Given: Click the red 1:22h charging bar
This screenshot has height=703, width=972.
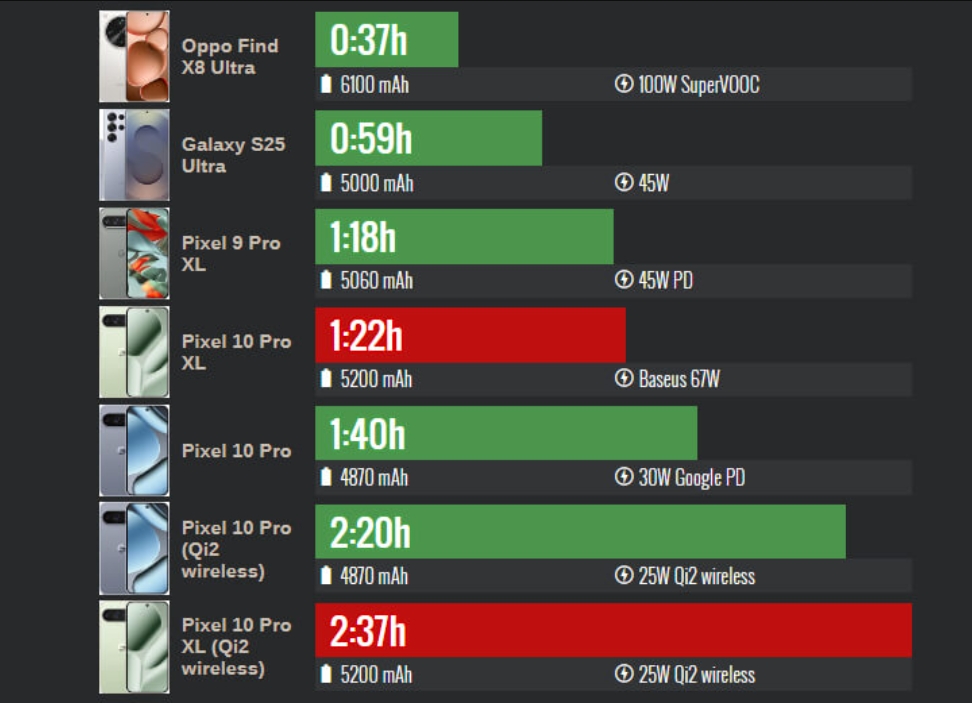Looking at the screenshot, I should [470, 335].
